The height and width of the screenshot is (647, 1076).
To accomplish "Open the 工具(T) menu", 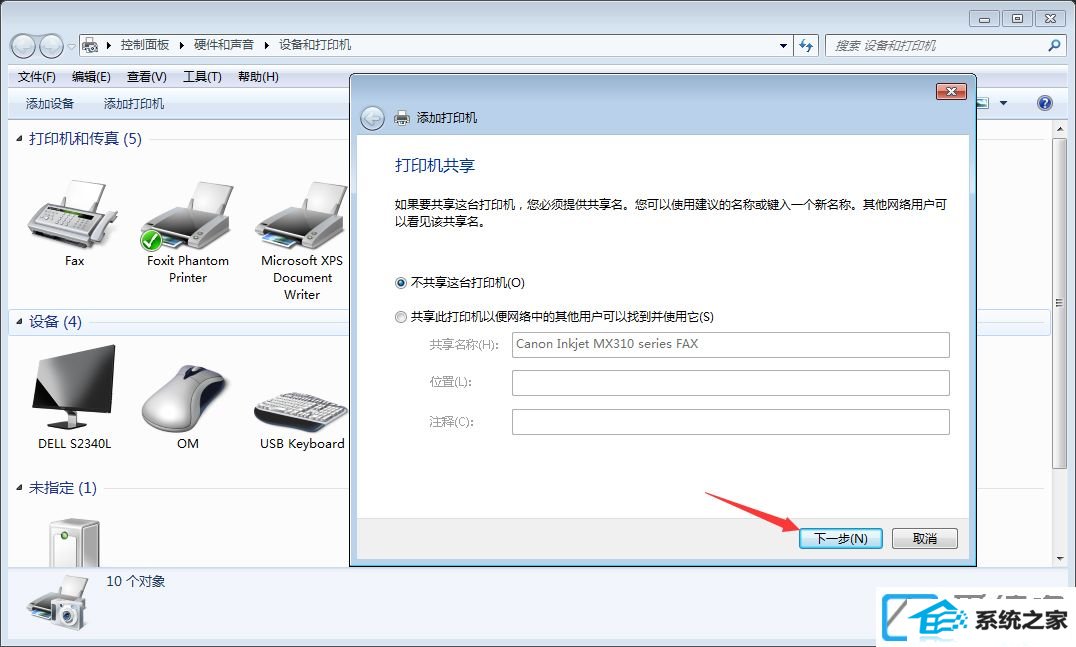I will pos(202,77).
